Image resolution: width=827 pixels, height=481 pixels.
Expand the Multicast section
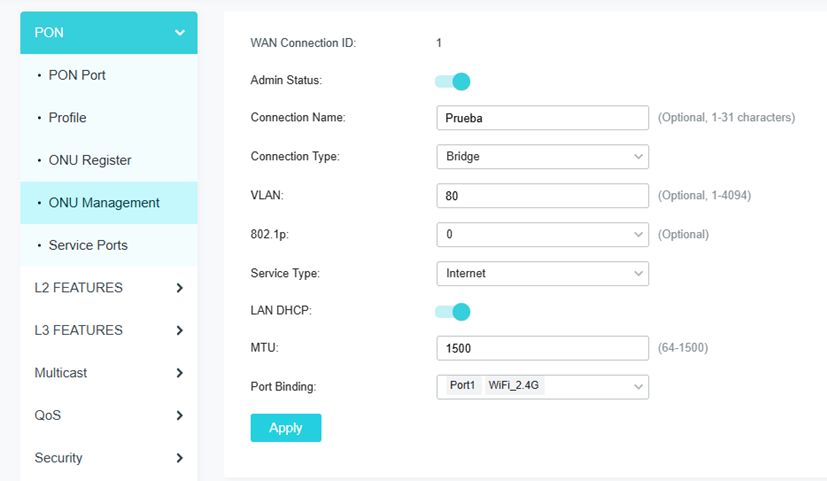[x=109, y=373]
